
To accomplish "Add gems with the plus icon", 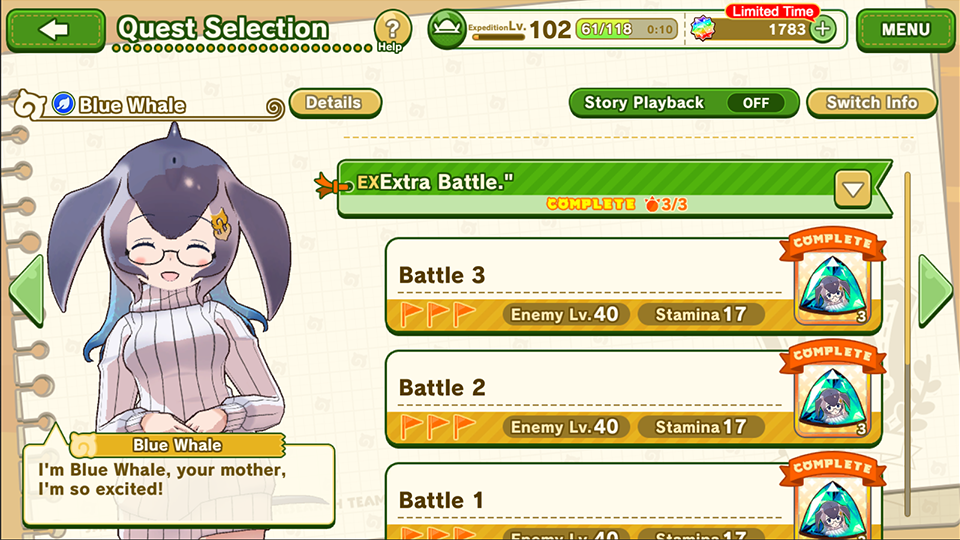I will [x=823, y=29].
